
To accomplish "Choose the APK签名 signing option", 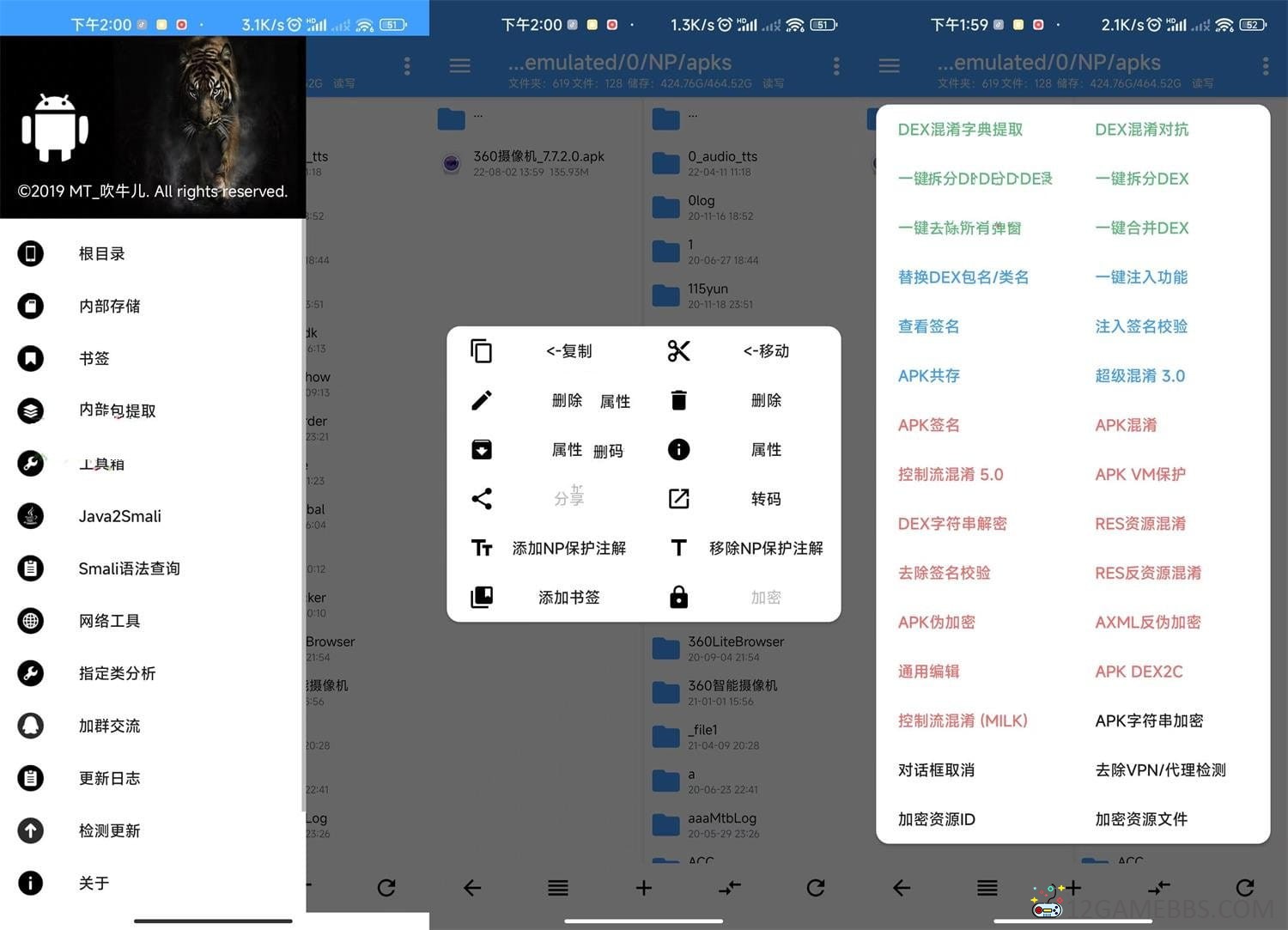I will click(928, 425).
